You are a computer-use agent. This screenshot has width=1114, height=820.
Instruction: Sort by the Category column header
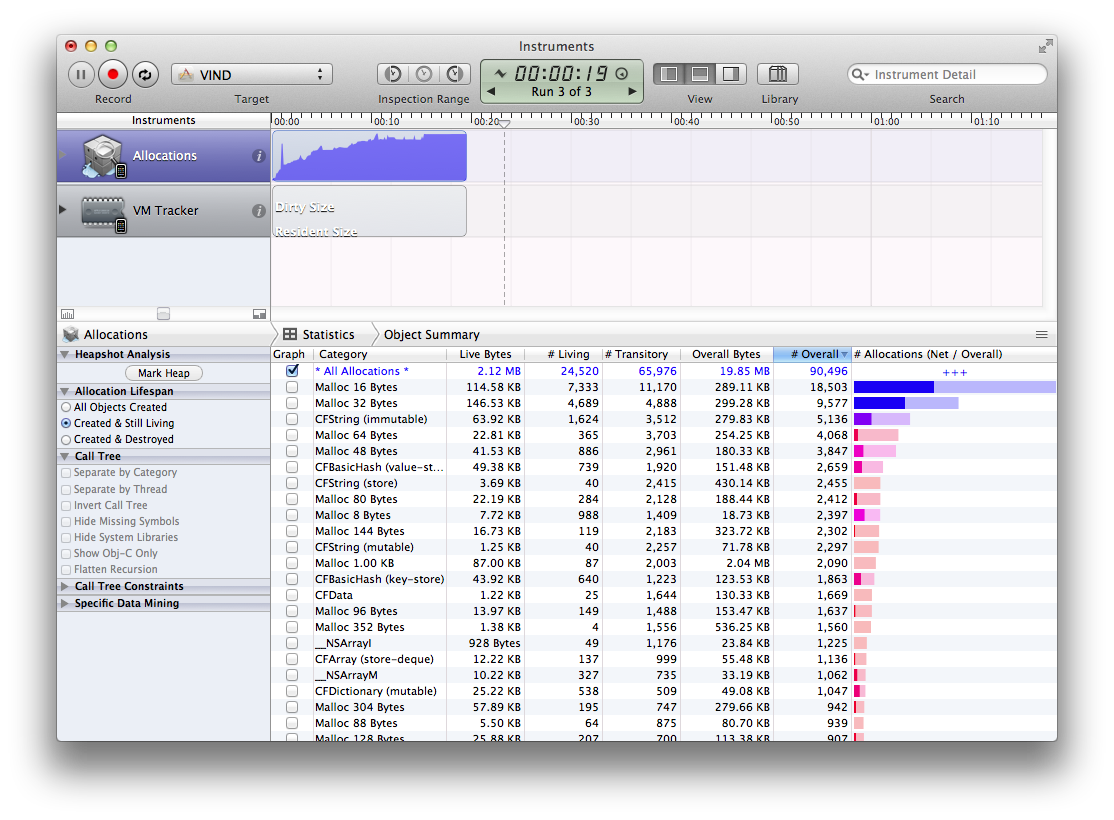379,354
